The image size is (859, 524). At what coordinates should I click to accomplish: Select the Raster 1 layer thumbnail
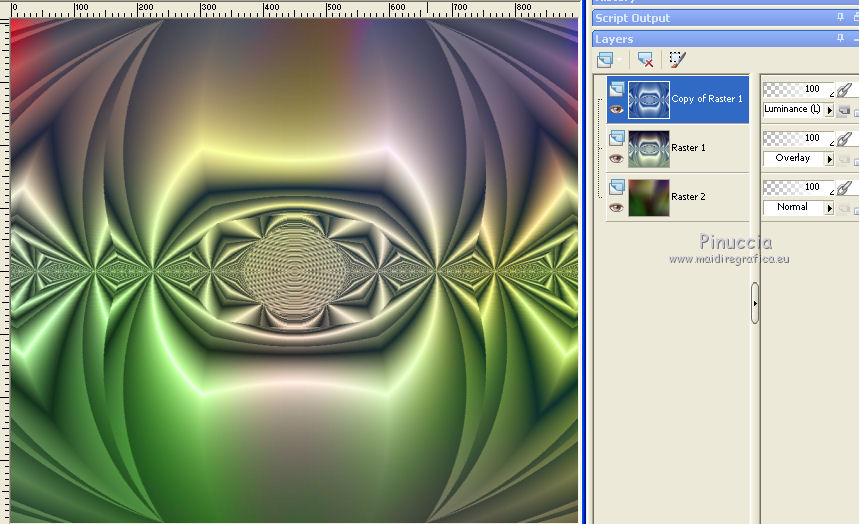(649, 149)
